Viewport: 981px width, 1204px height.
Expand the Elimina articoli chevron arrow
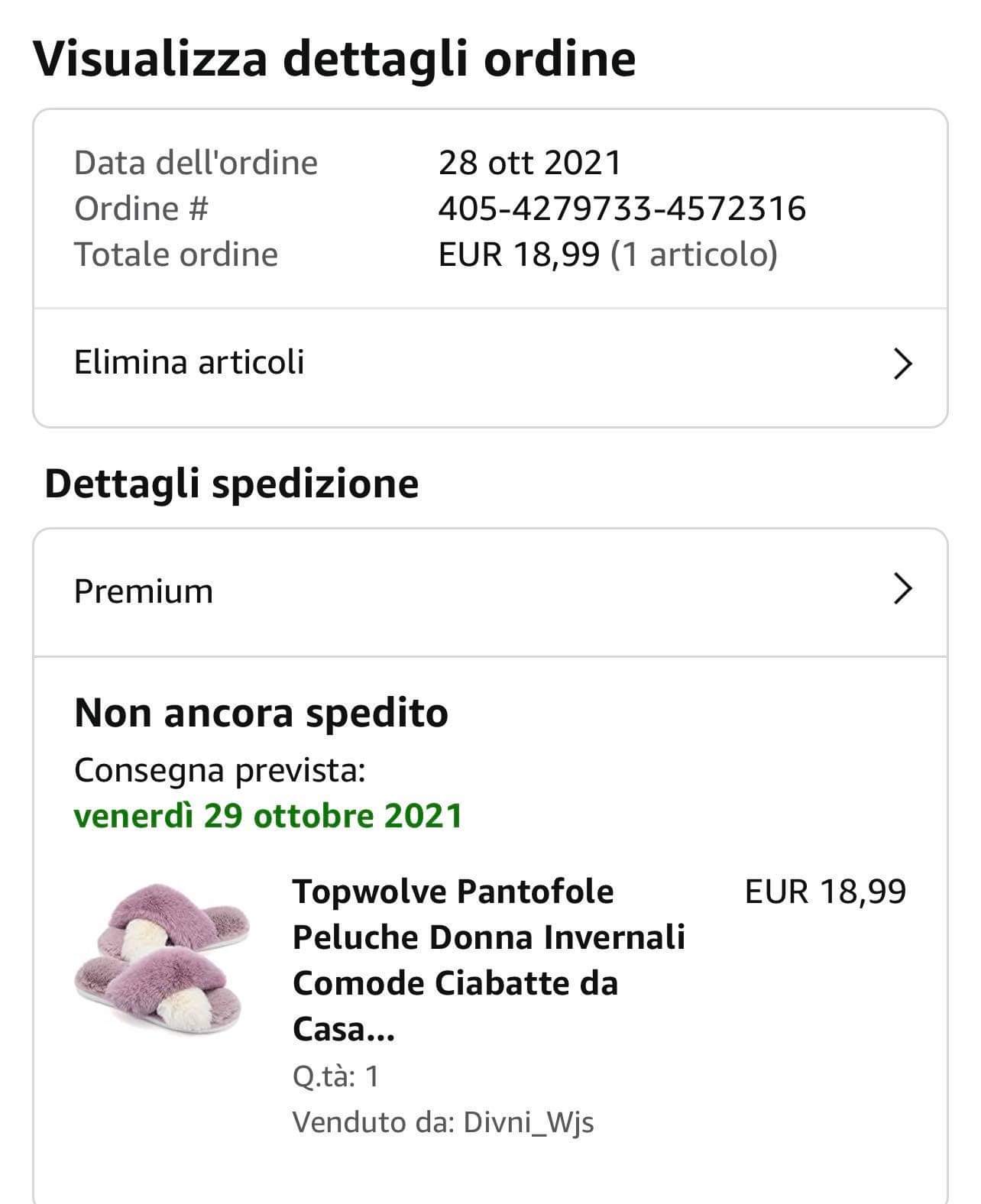[902, 364]
